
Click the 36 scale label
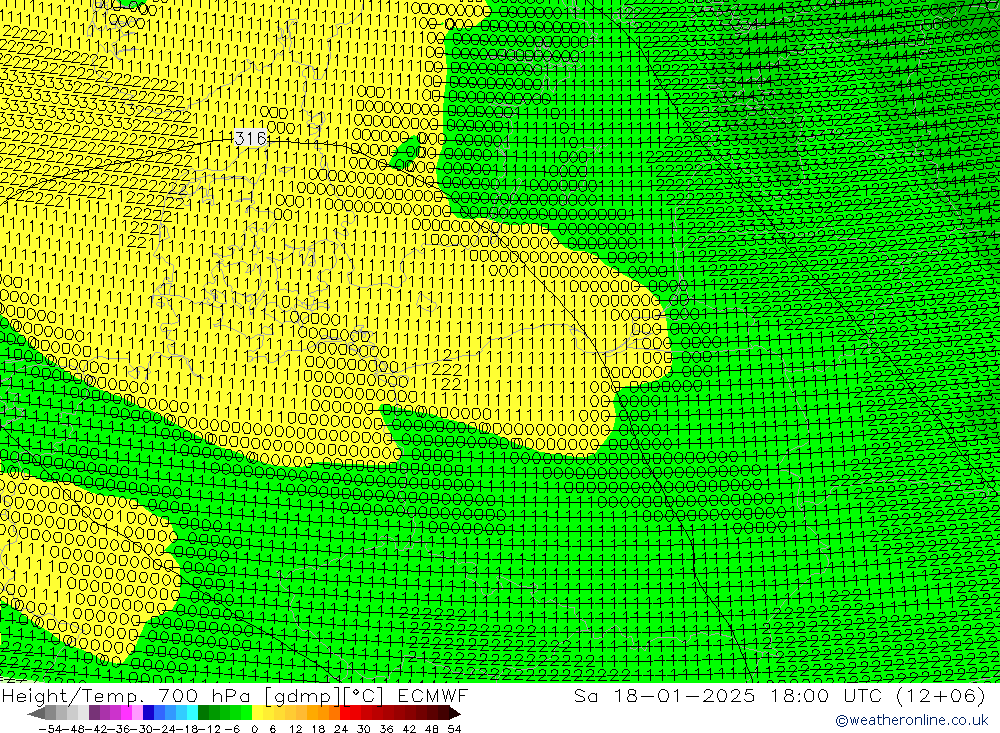point(386,729)
